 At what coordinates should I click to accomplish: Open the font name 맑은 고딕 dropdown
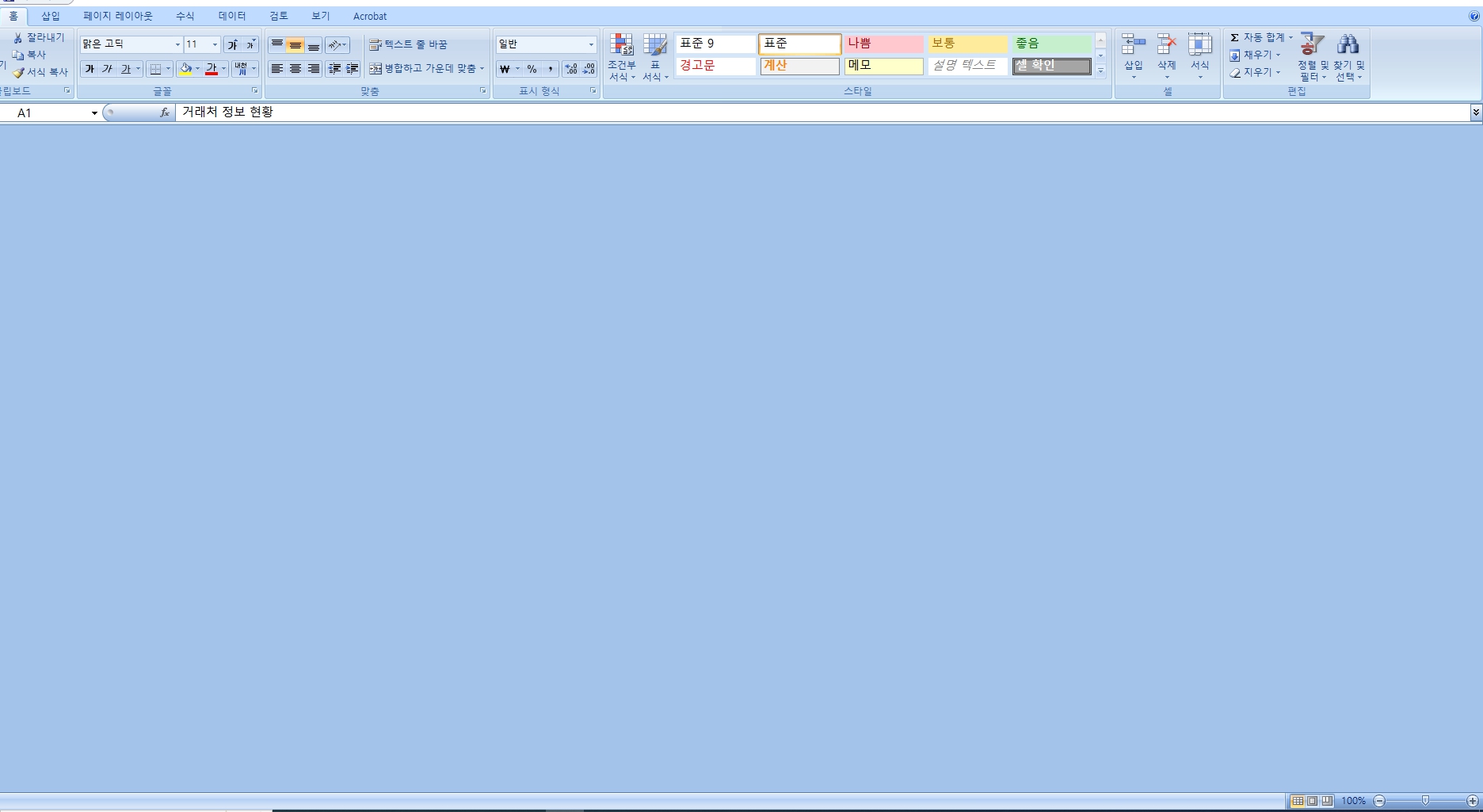point(177,44)
